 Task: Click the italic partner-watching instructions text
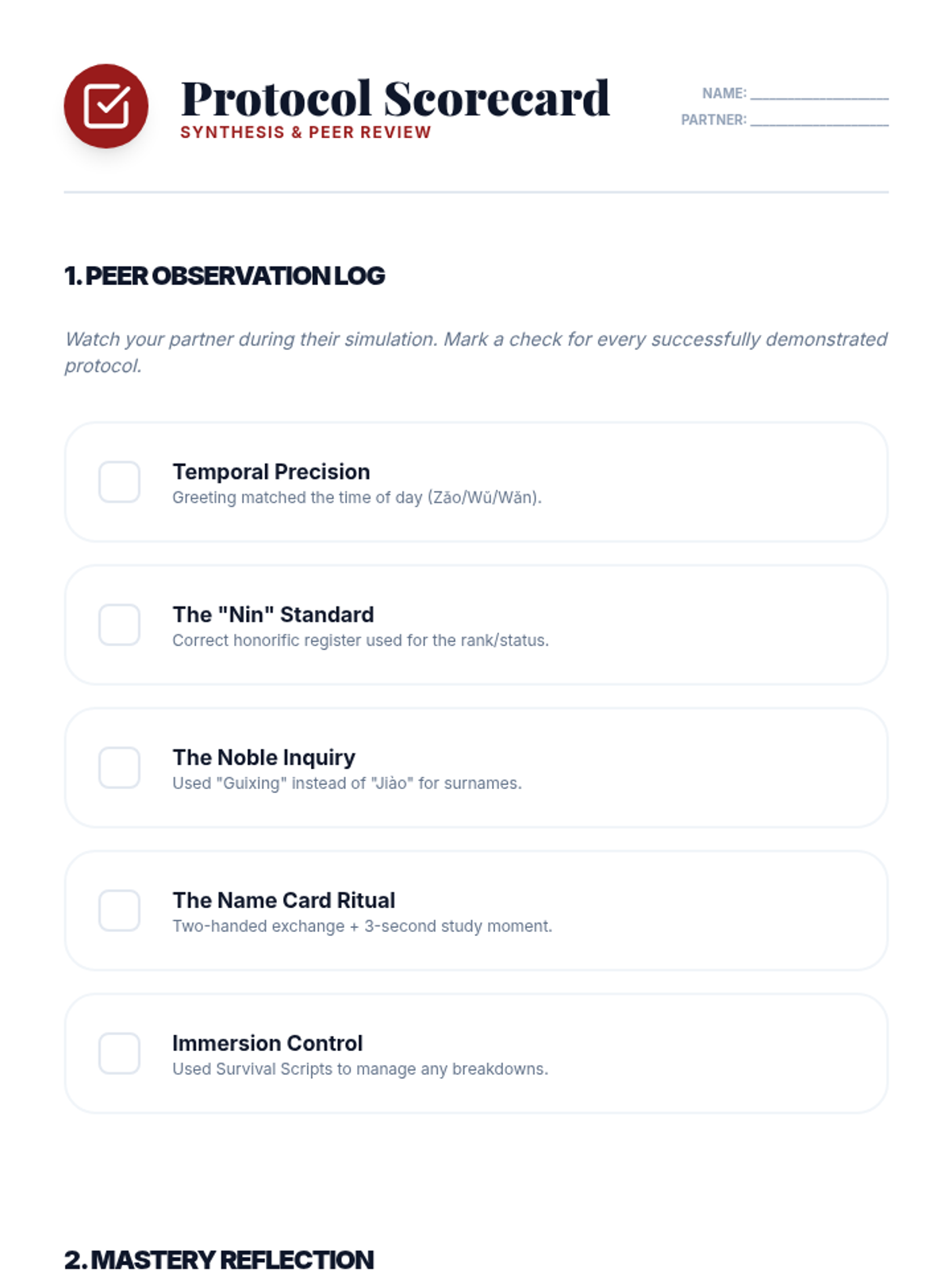(x=476, y=352)
